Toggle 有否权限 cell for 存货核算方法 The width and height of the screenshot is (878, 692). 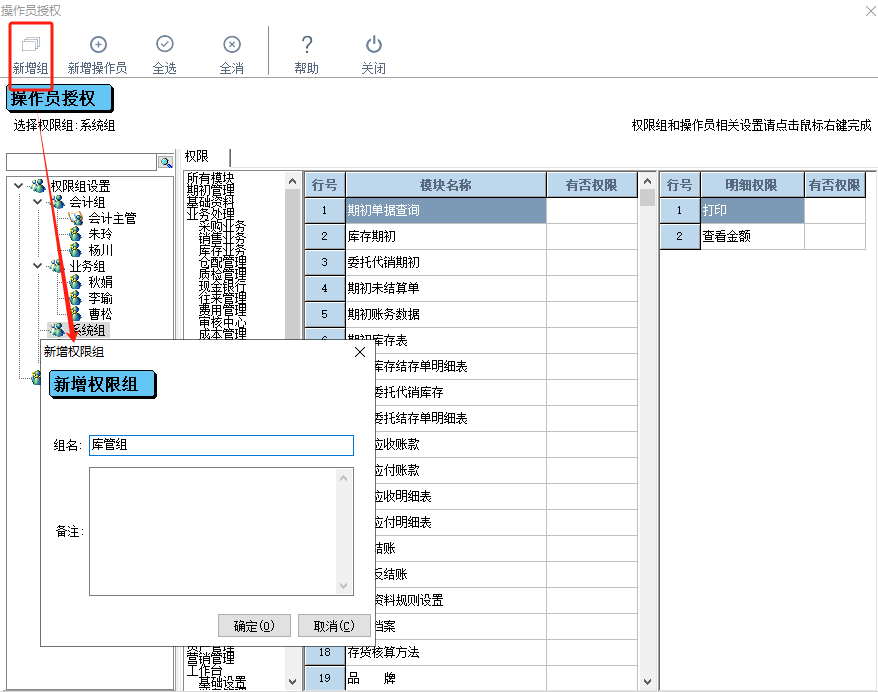[x=592, y=652]
